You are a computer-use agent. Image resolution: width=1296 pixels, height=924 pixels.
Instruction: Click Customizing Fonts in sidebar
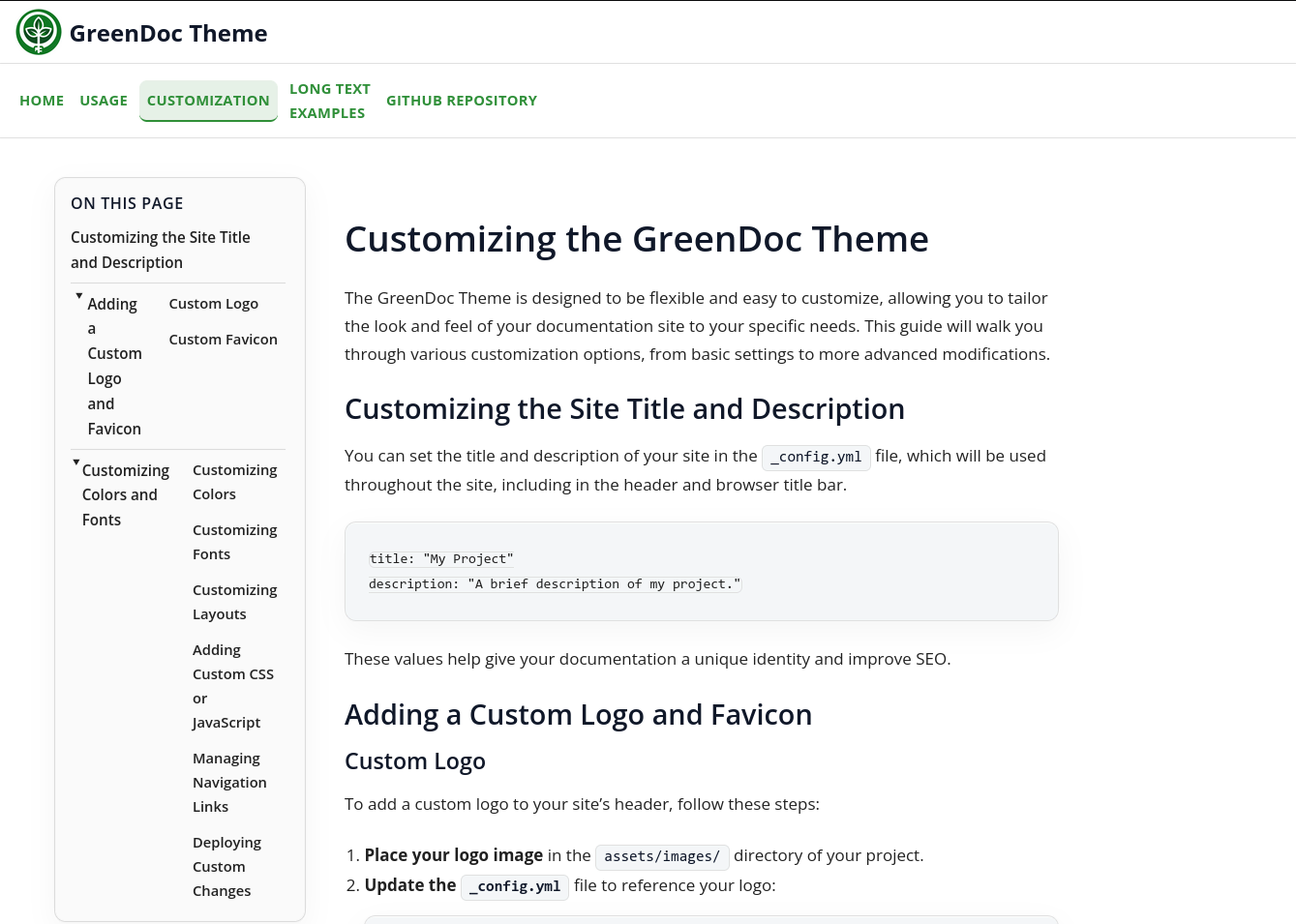[234, 541]
